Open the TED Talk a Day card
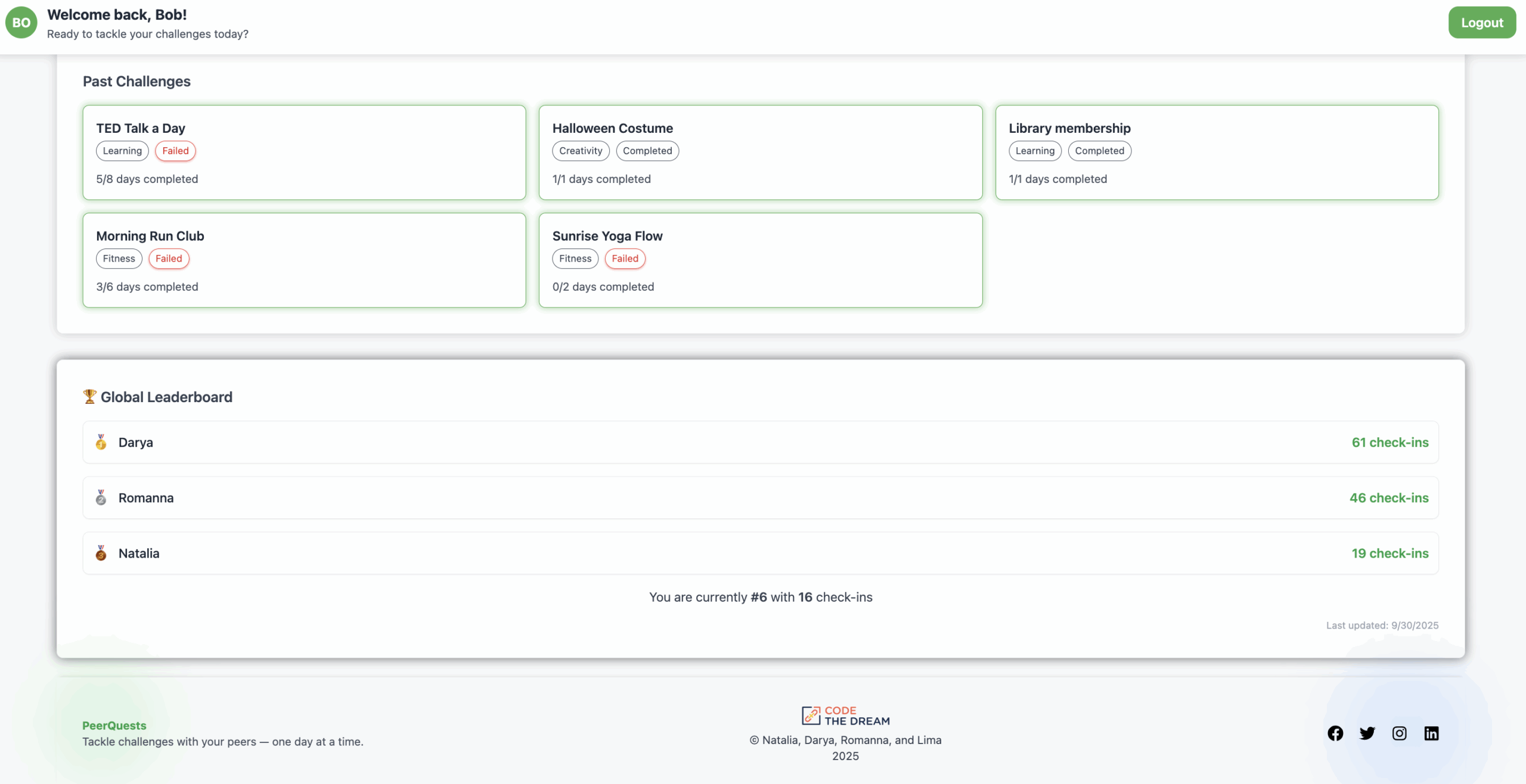 click(304, 153)
